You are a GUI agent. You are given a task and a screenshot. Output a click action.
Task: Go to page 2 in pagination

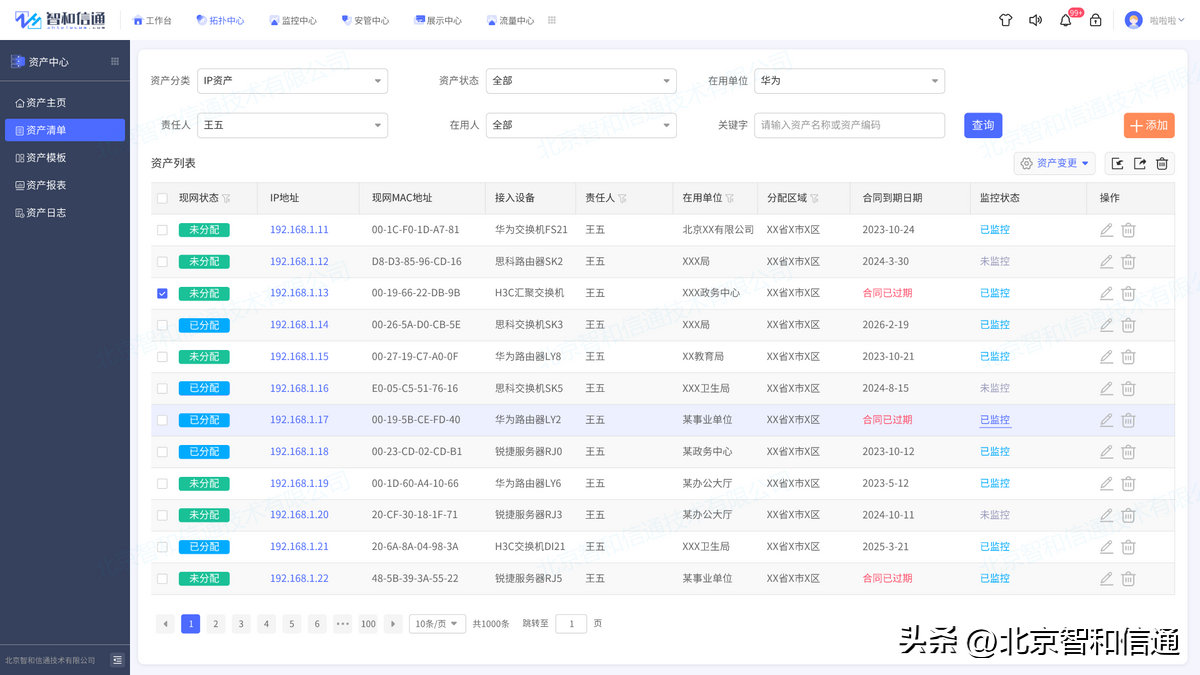click(x=216, y=624)
